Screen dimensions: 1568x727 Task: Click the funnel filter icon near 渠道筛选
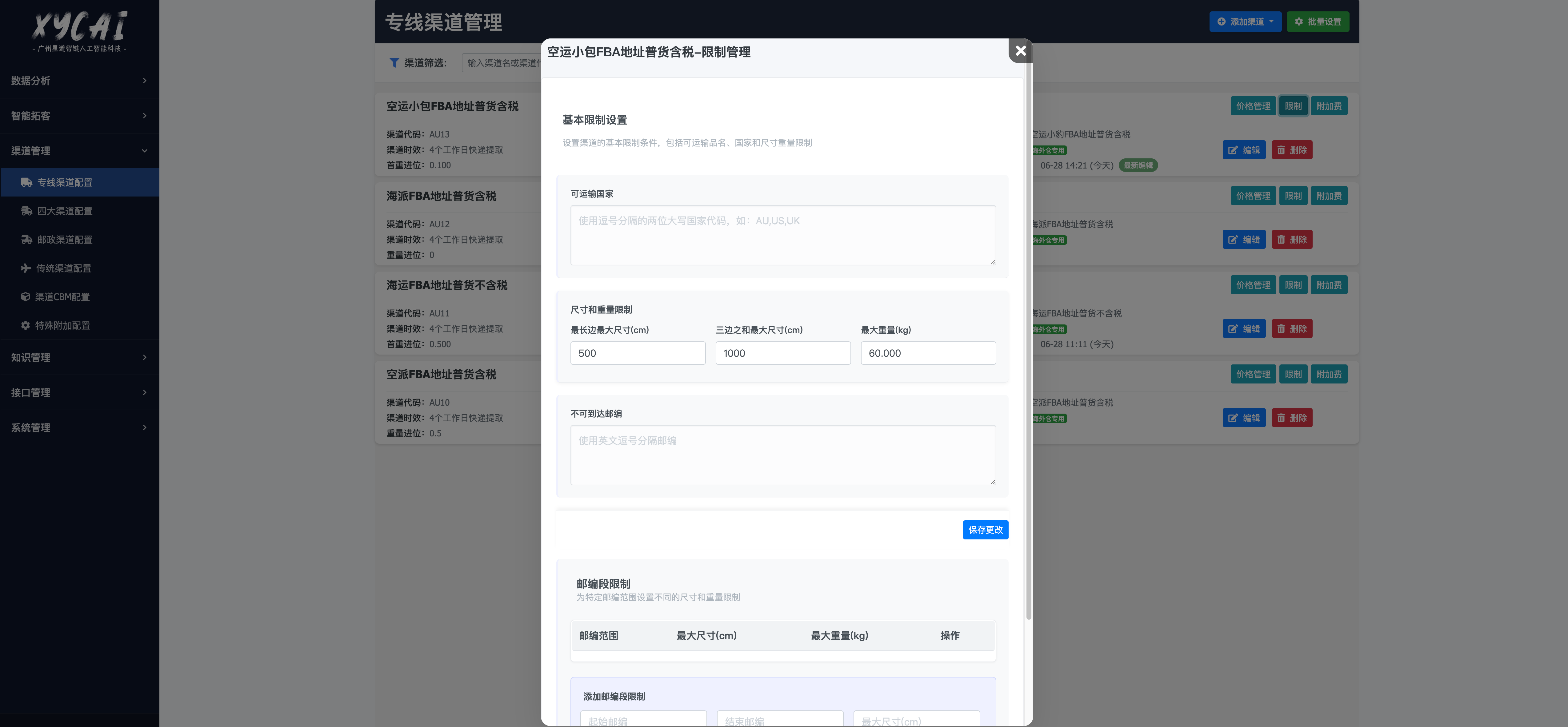click(x=394, y=63)
